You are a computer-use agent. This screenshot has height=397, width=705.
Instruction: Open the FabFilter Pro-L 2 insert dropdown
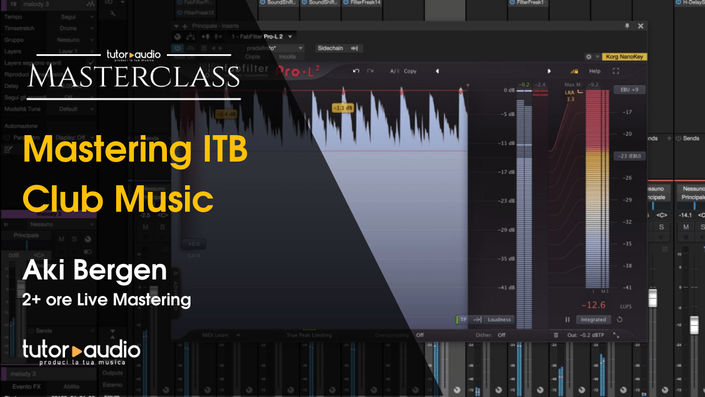coord(262,36)
